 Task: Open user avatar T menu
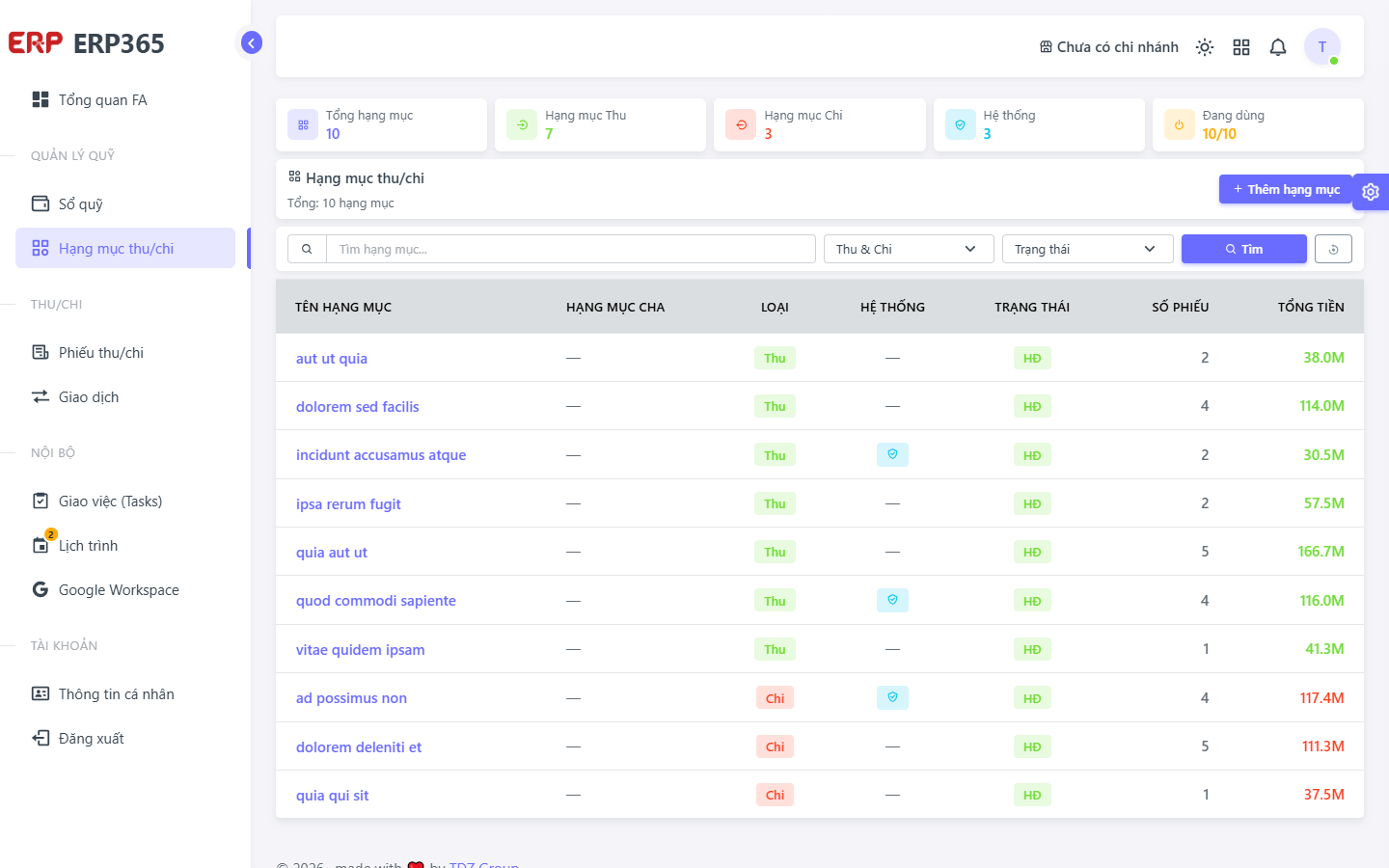tap(1322, 46)
